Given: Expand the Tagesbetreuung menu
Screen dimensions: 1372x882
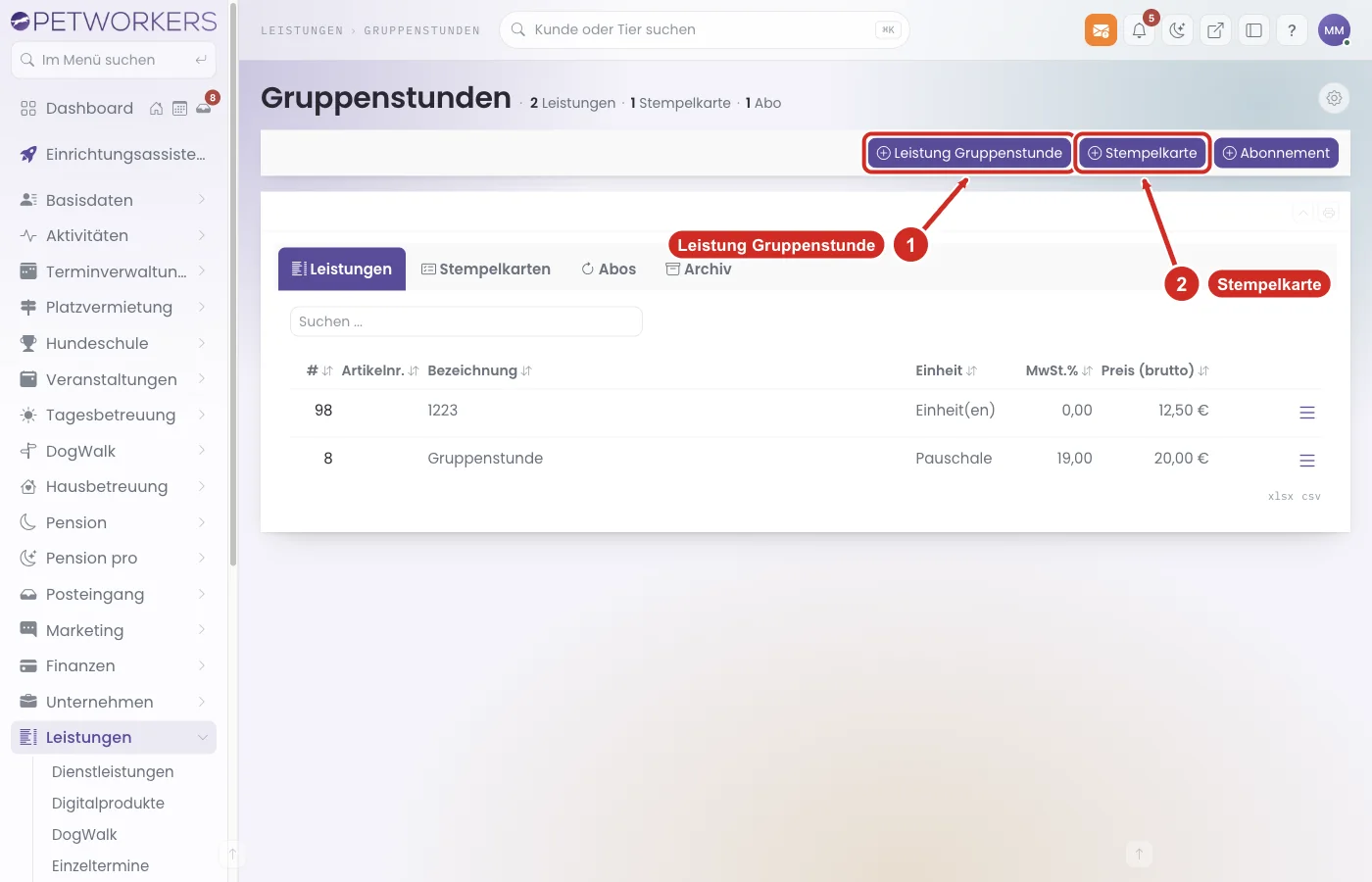Looking at the screenshot, I should [x=114, y=415].
